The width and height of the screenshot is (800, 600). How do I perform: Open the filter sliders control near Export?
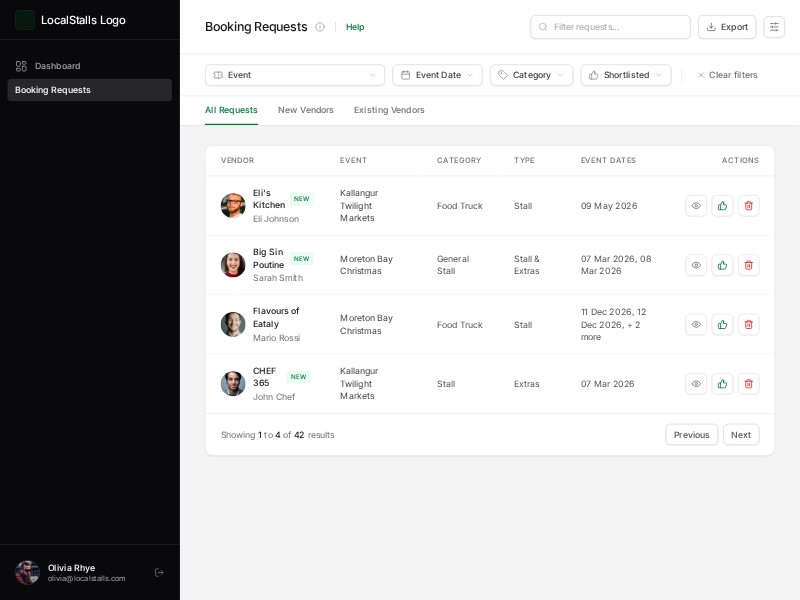point(774,27)
